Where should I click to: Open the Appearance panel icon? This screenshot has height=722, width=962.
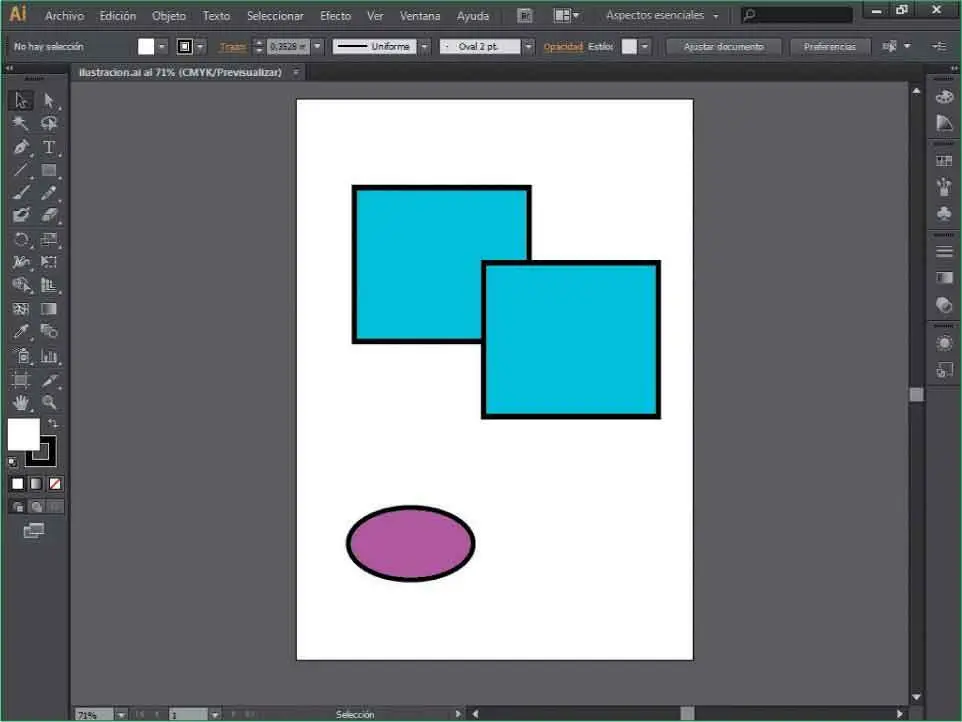coord(945,343)
